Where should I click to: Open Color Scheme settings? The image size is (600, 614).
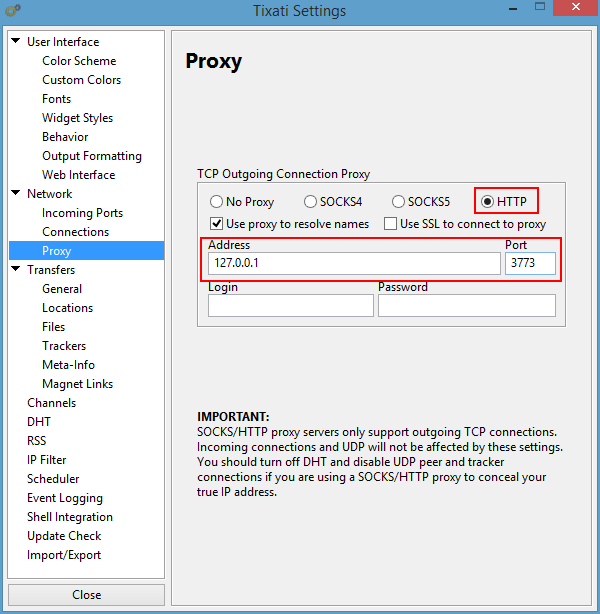coord(79,61)
